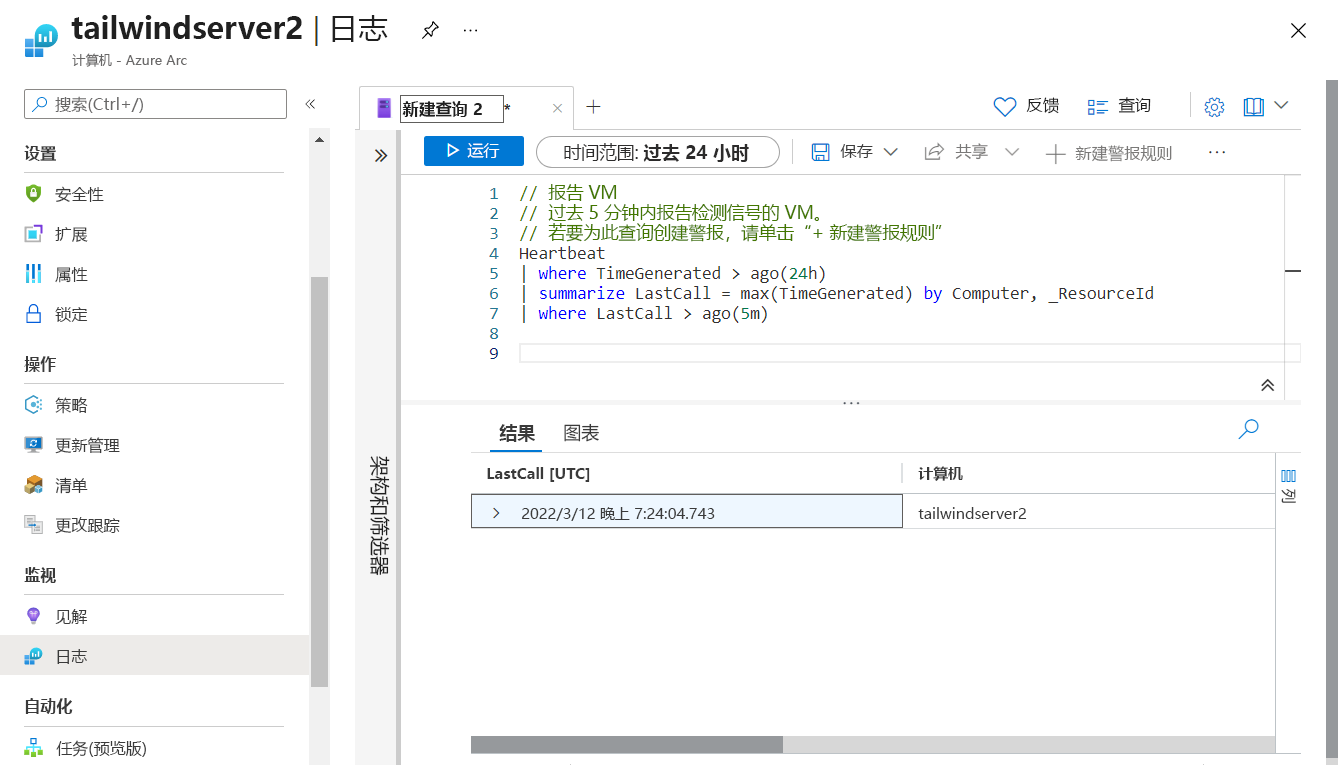Click the Heartbeat line in query editor
1338x765 pixels.
point(562,253)
